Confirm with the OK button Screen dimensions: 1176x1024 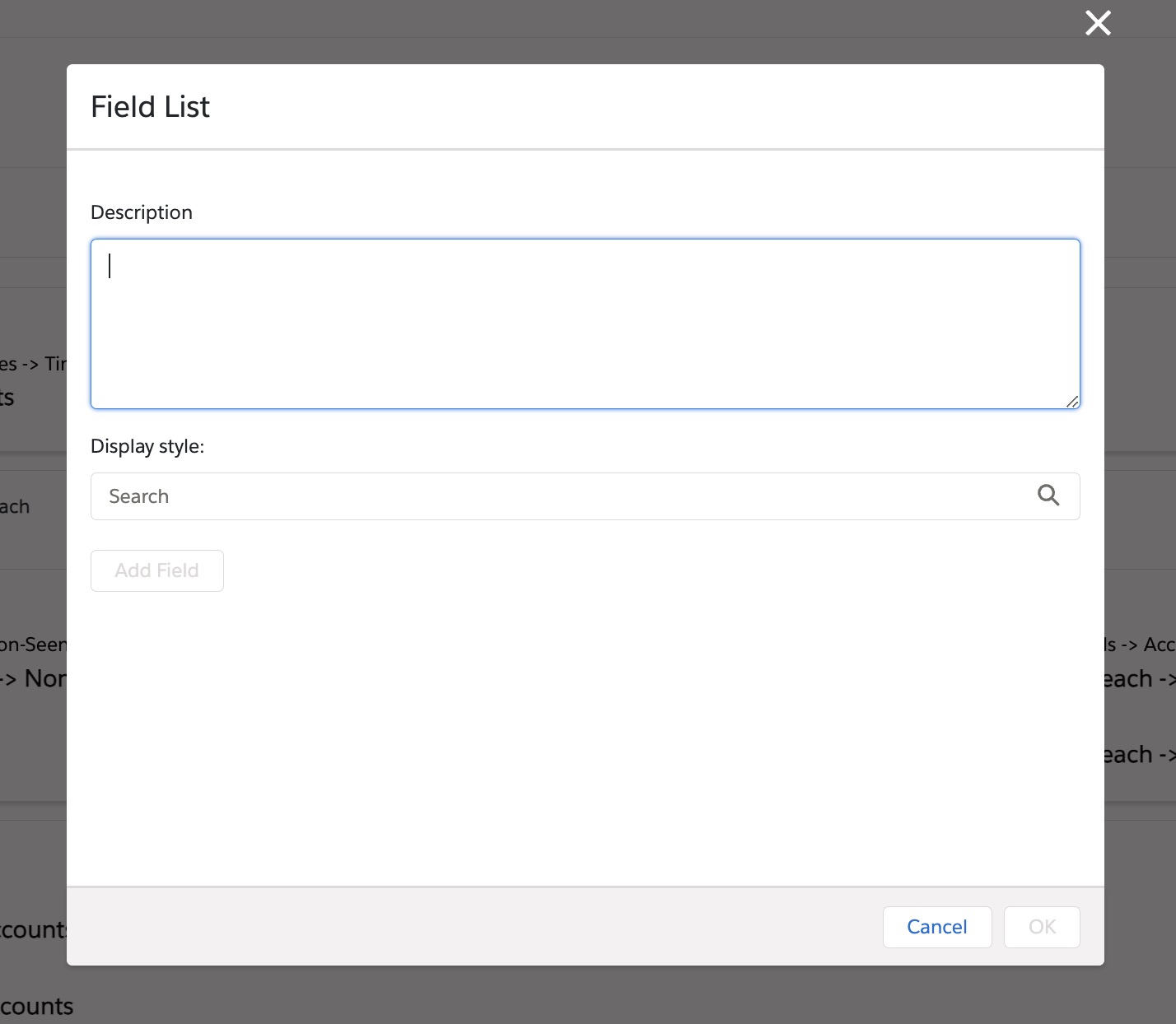1041,927
